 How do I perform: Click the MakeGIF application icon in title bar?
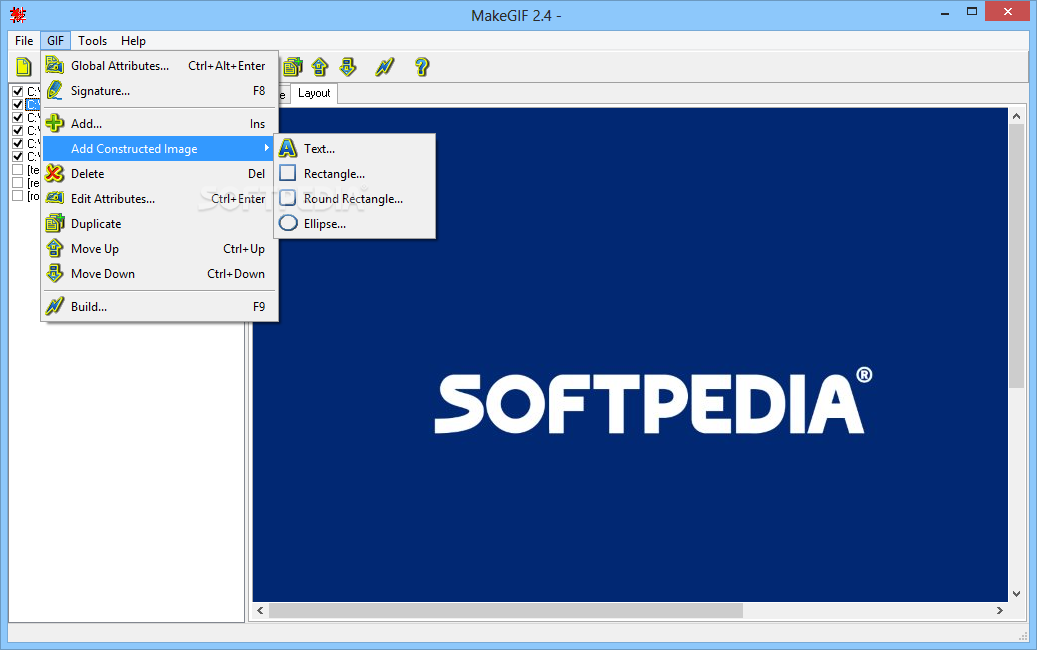(18, 15)
